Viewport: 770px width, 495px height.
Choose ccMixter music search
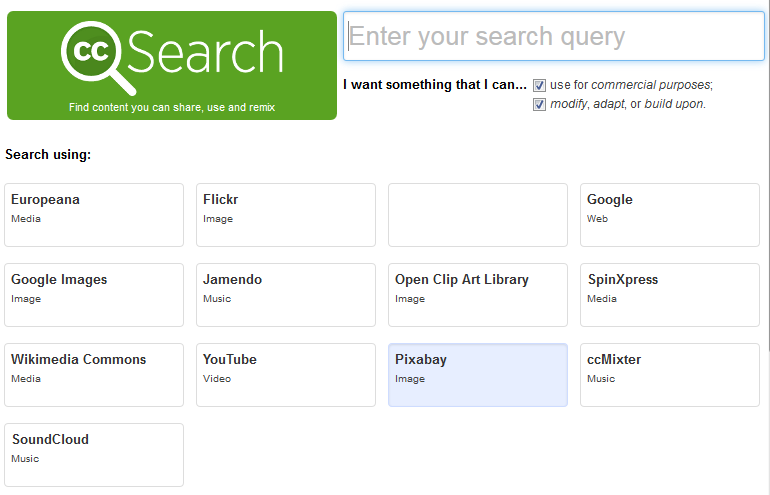(x=670, y=375)
